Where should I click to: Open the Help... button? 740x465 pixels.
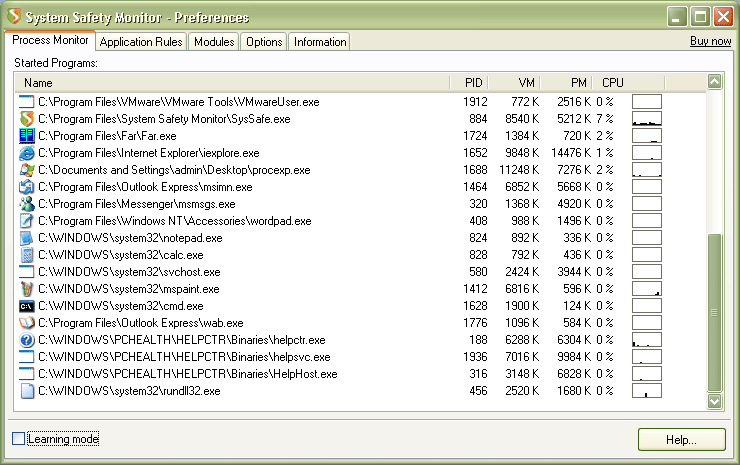pyautogui.click(x=681, y=440)
